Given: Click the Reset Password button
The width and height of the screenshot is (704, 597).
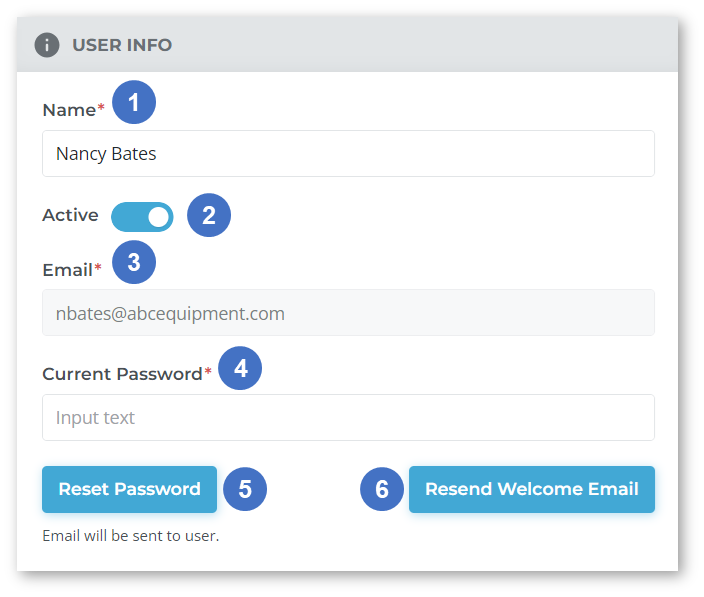Looking at the screenshot, I should [x=129, y=489].
